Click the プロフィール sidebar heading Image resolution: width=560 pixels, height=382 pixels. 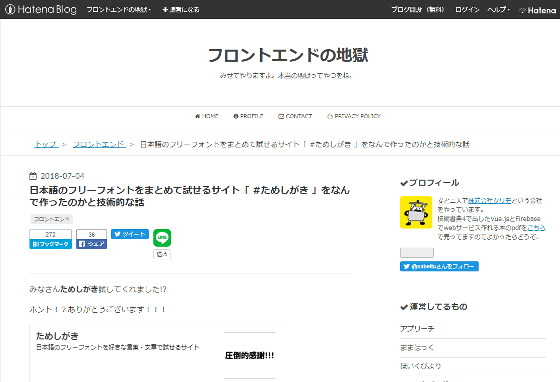point(430,183)
